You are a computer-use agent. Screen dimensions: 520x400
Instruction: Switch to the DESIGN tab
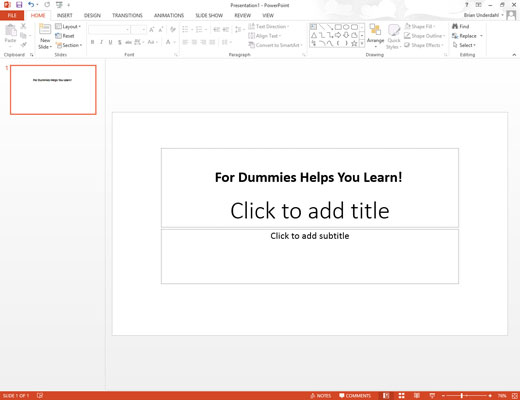coord(92,15)
